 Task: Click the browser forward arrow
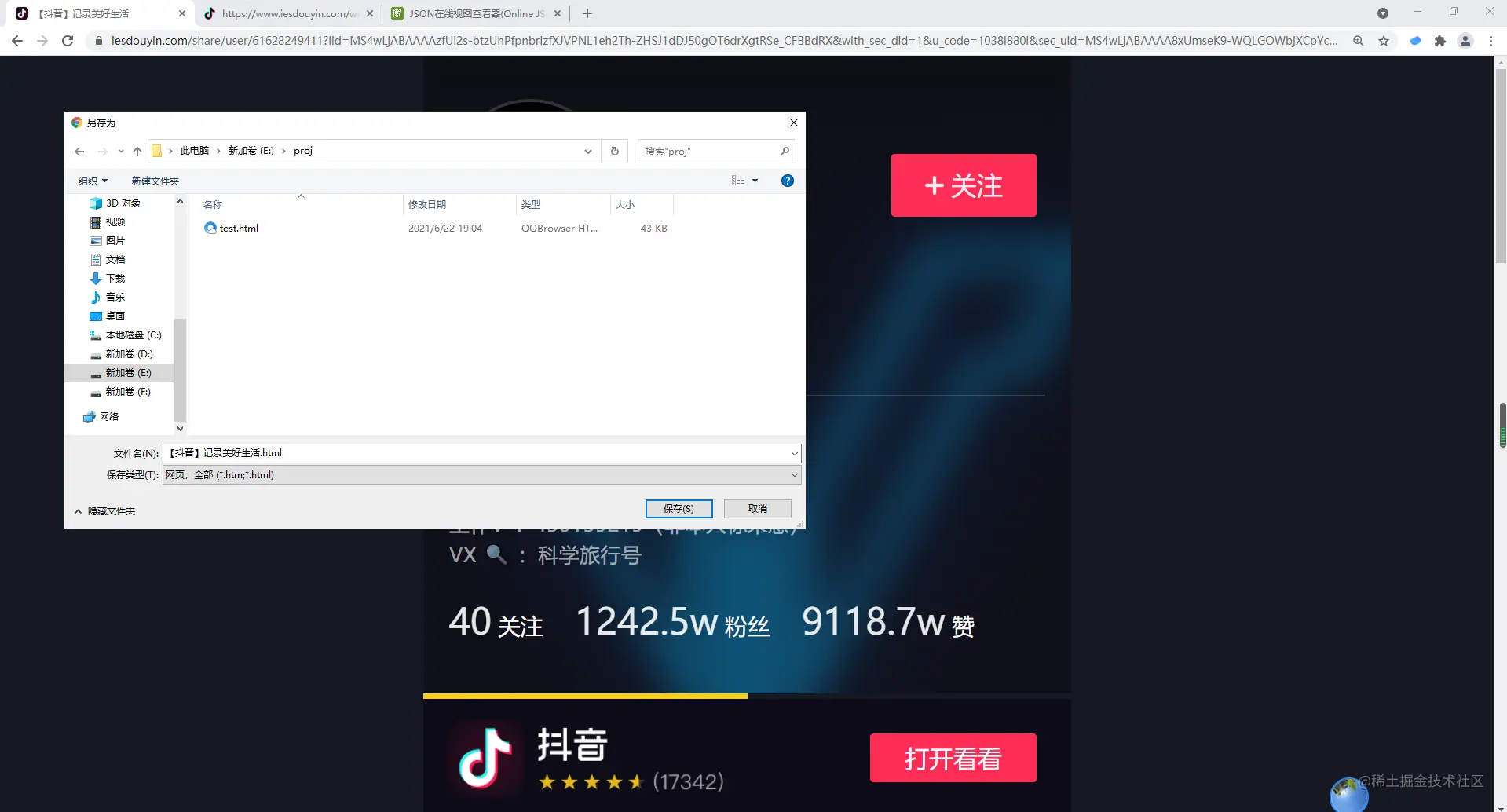point(42,41)
